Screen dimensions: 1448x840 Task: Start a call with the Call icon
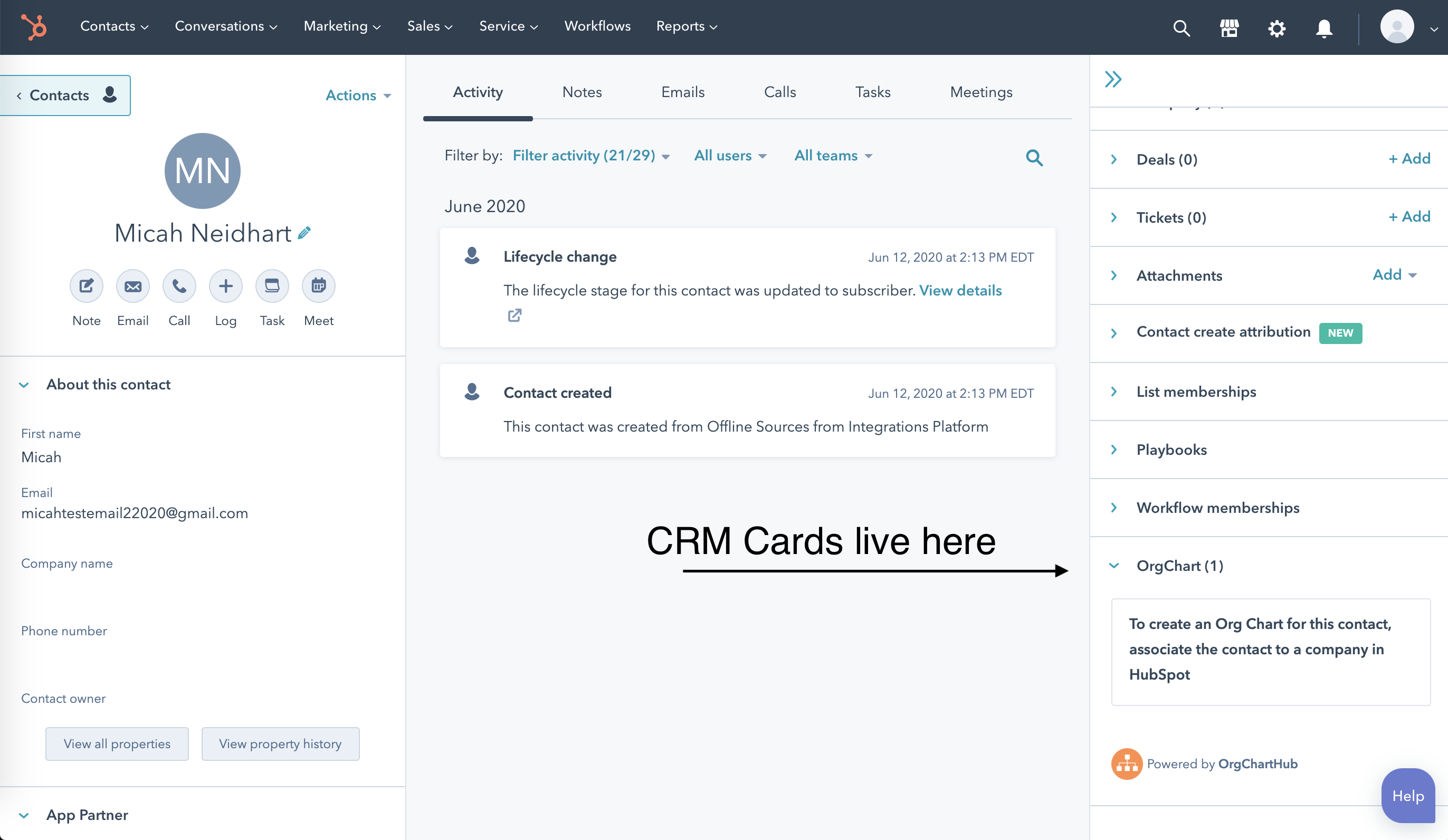(x=179, y=285)
